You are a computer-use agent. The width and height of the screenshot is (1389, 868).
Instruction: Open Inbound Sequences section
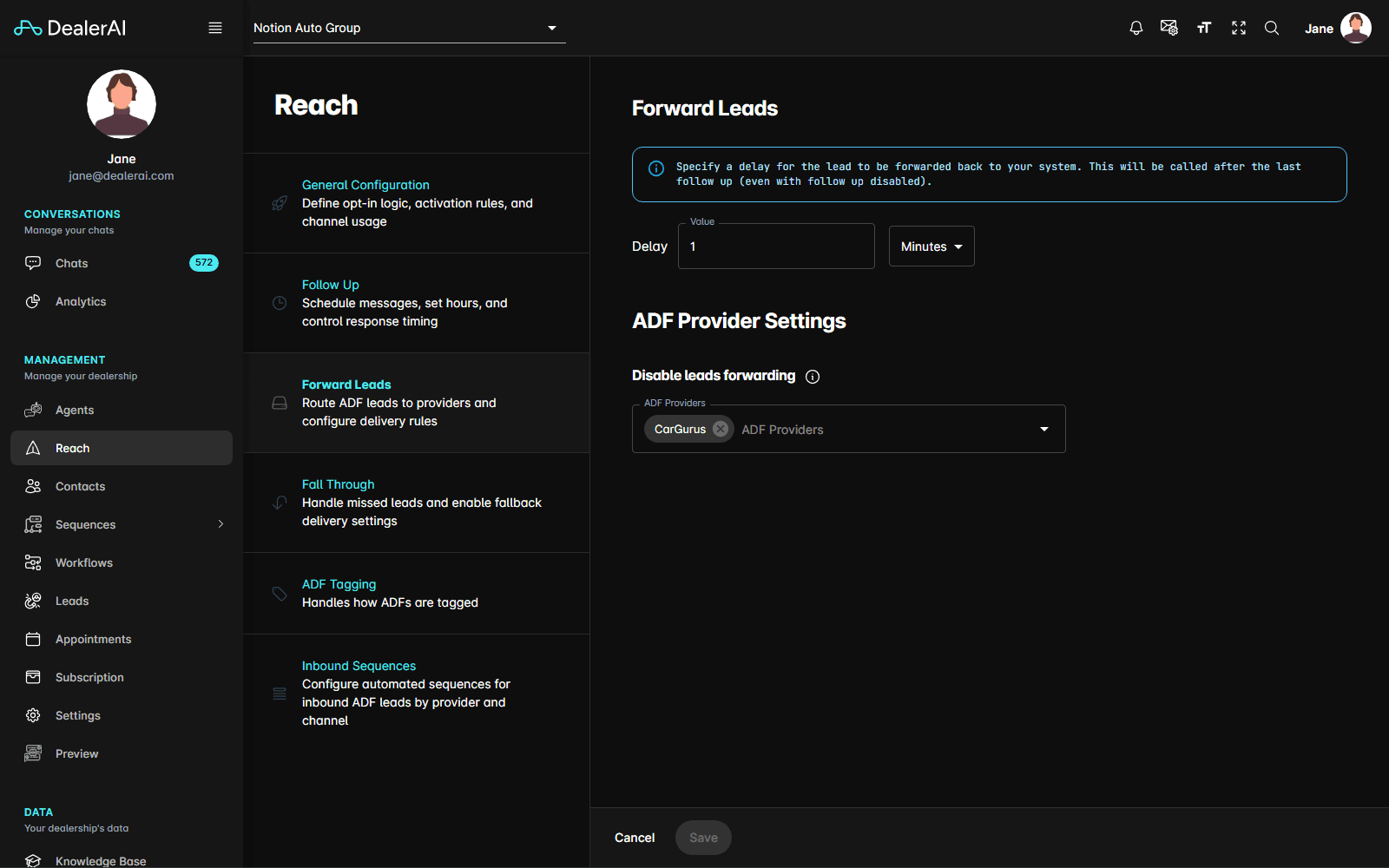click(417, 693)
